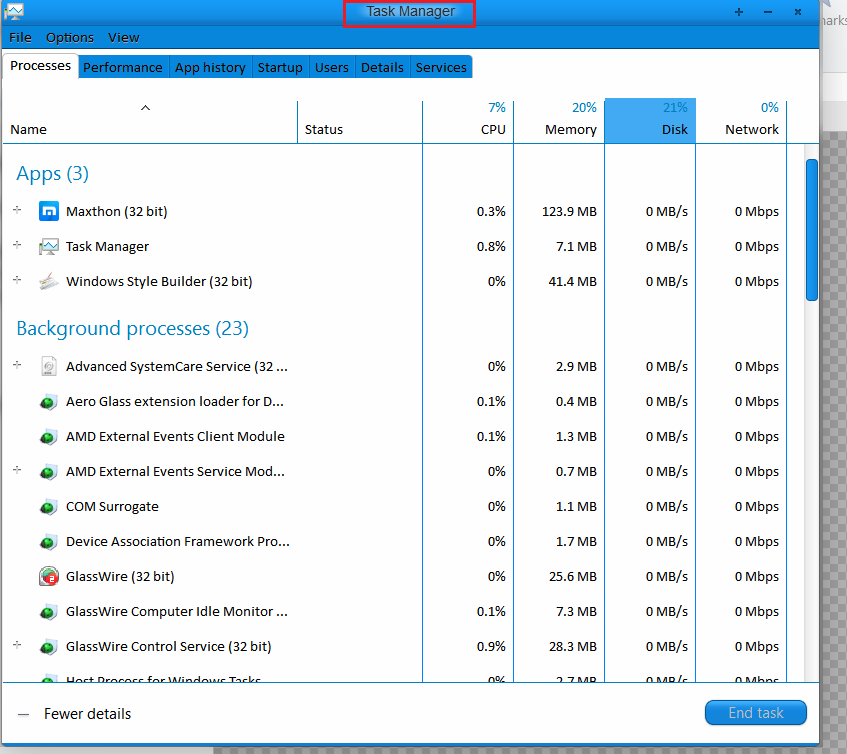Click the Windows Style Builder icon

(49, 281)
